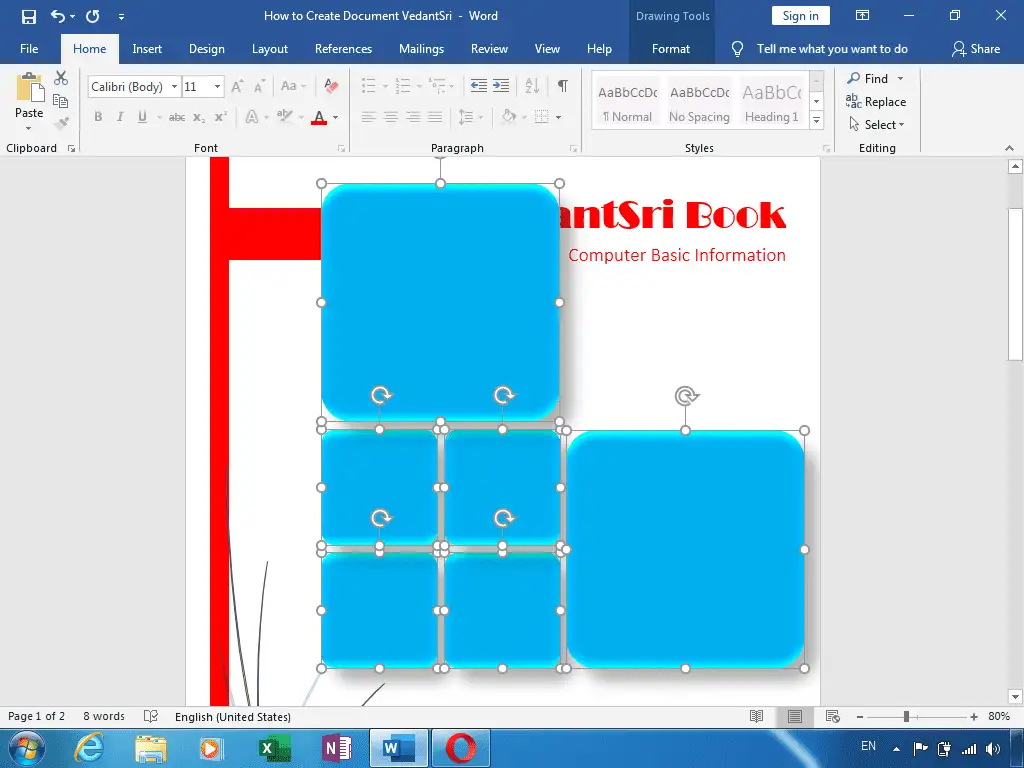The height and width of the screenshot is (768, 1024).
Task: Open the Drawing Tools Format tab
Action: click(671, 49)
